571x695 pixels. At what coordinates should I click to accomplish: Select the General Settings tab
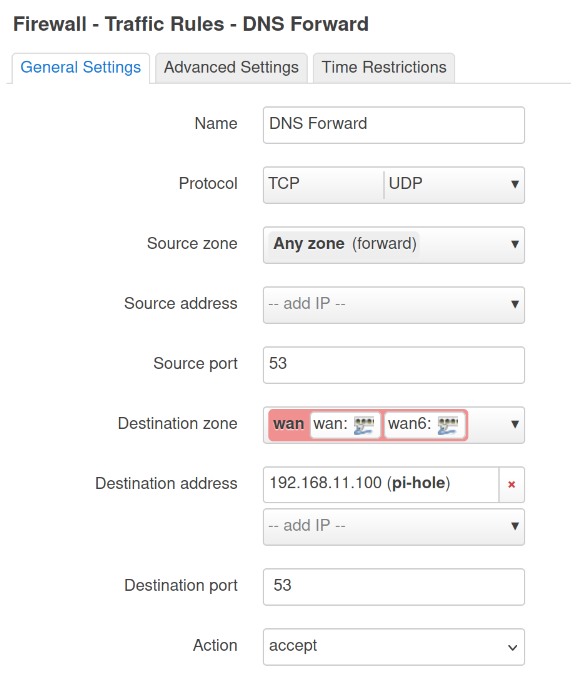81,68
